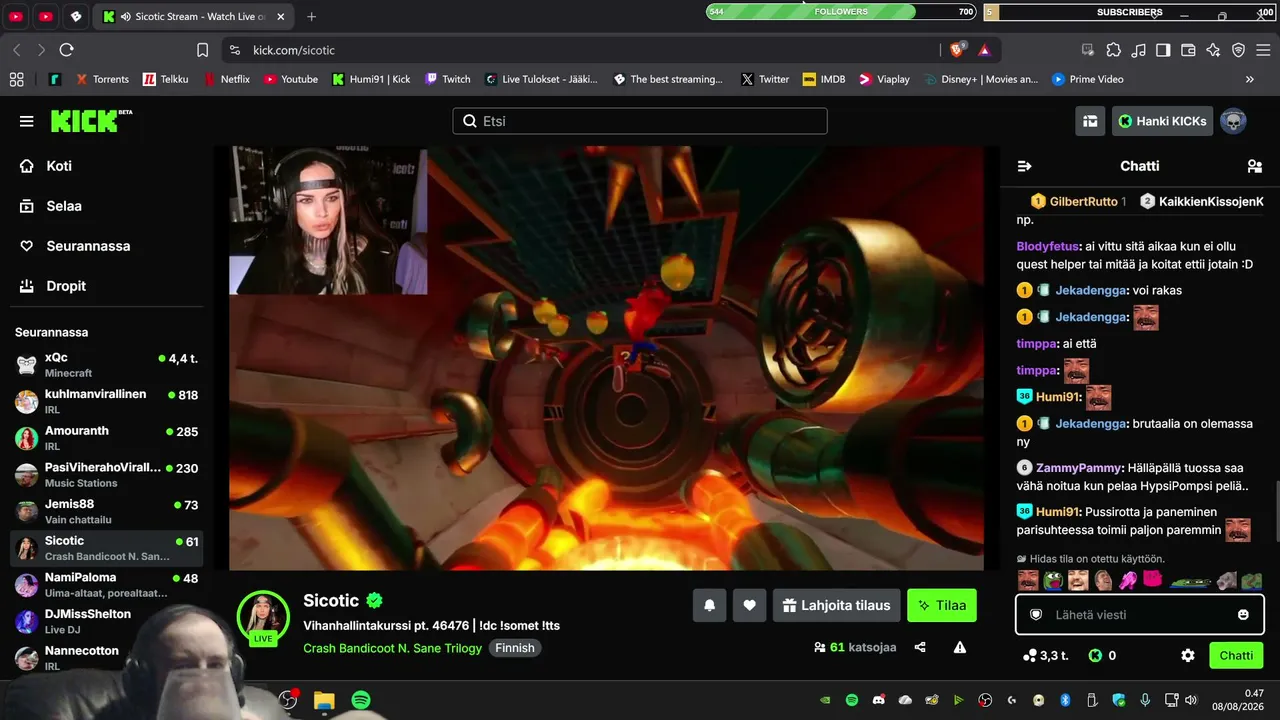1280x720 pixels.
Task: Collapse the Chatti chat panel
Action: [x=1024, y=166]
